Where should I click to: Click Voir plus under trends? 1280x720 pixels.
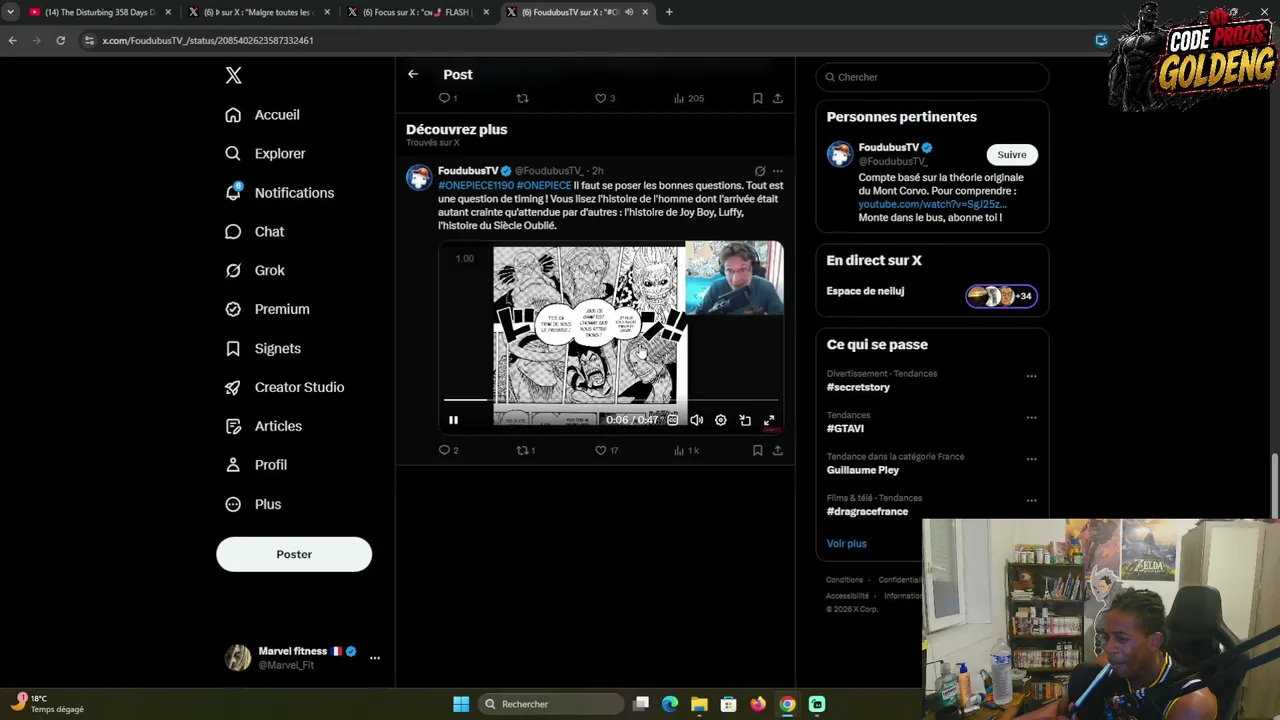click(846, 544)
